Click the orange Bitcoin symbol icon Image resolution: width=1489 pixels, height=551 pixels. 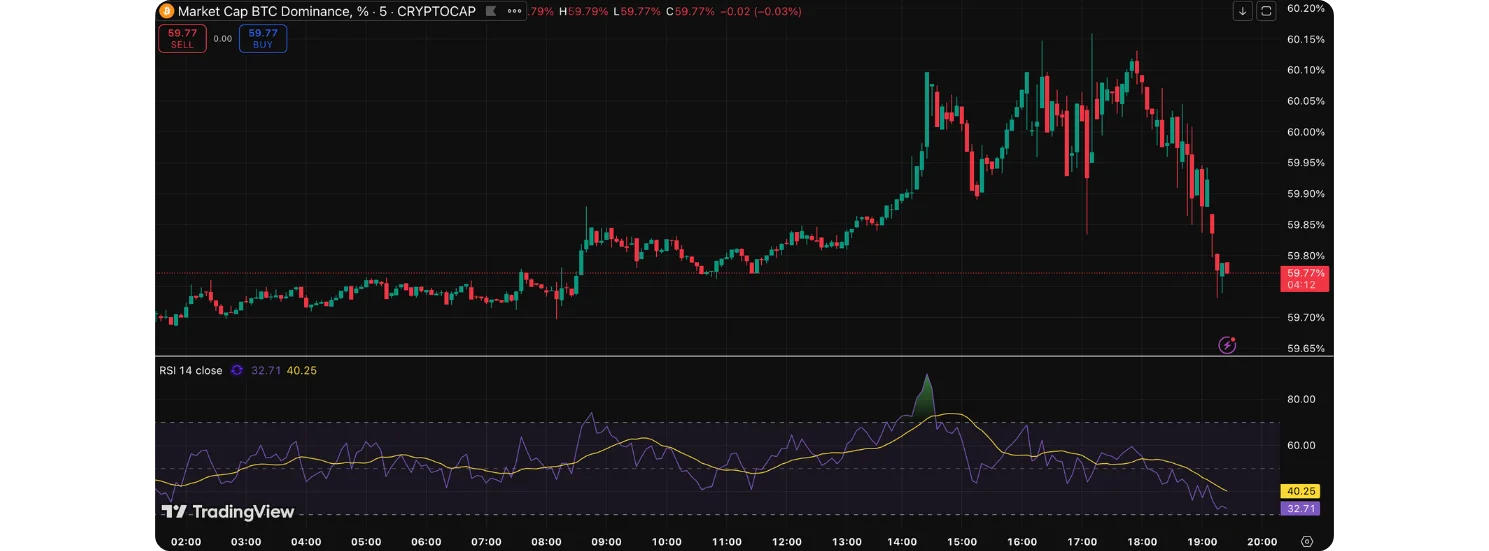[166, 11]
